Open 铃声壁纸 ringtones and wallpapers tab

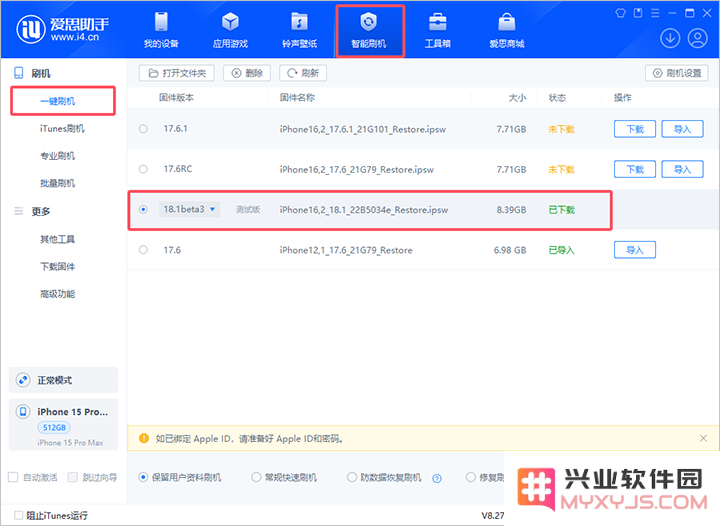(299, 30)
